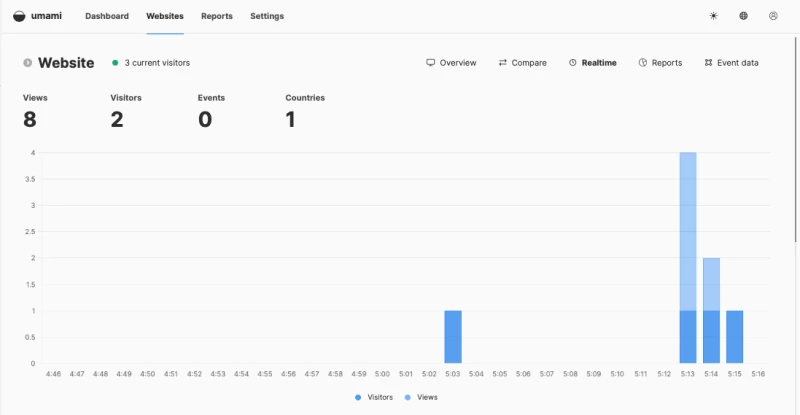Click the Compare arrows icon
This screenshot has width=800, height=415.
point(503,63)
